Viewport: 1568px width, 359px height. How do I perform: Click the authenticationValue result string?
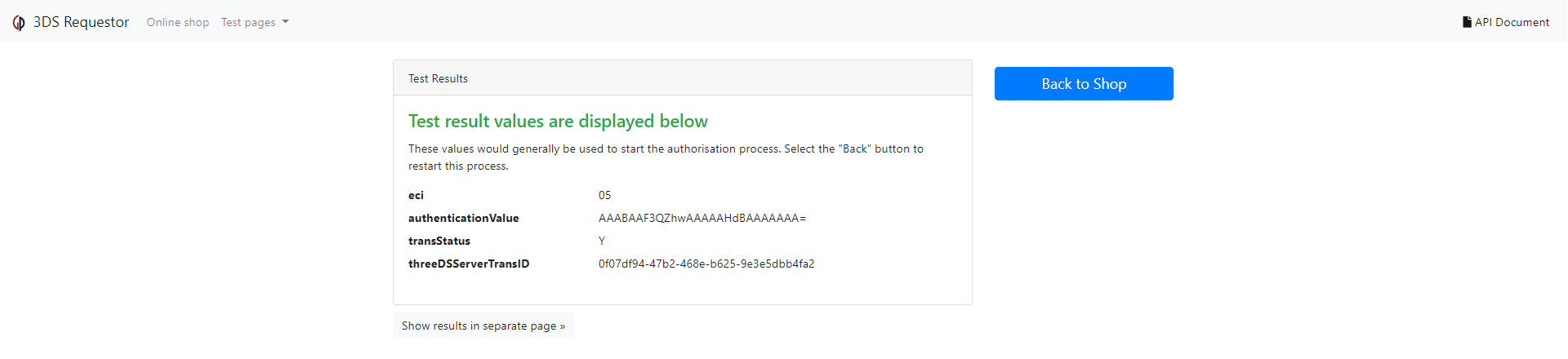pos(702,218)
